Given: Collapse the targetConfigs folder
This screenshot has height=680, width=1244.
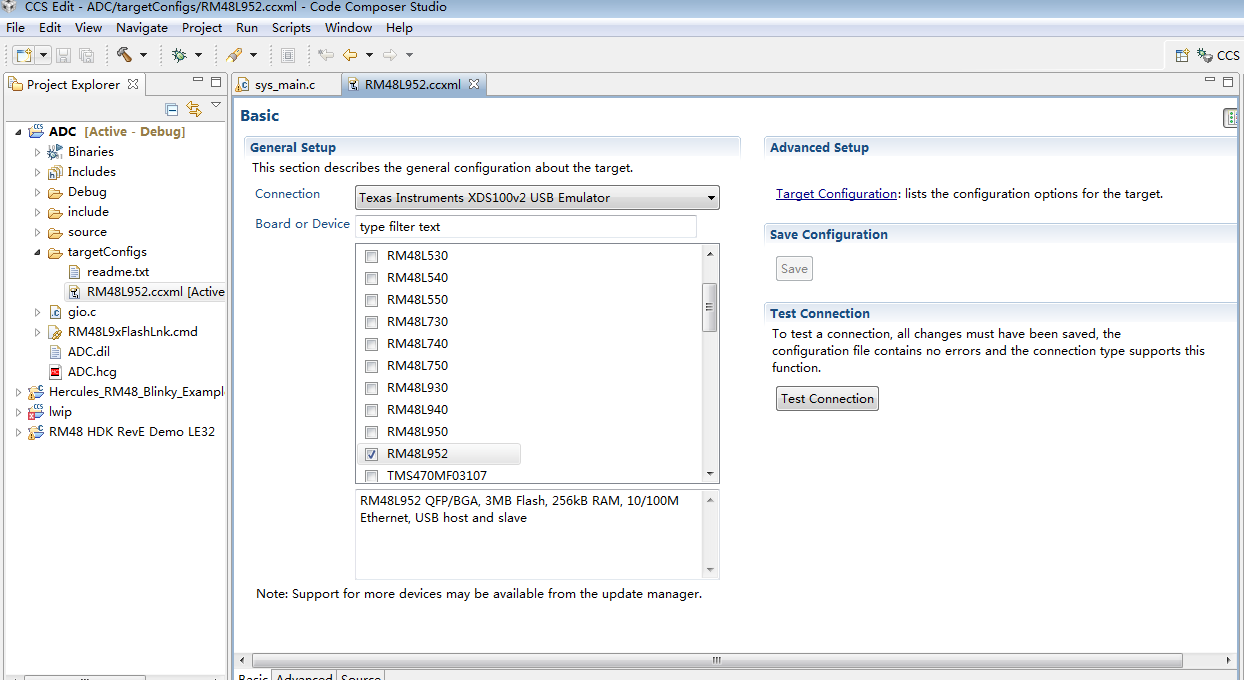Looking at the screenshot, I should [38, 252].
